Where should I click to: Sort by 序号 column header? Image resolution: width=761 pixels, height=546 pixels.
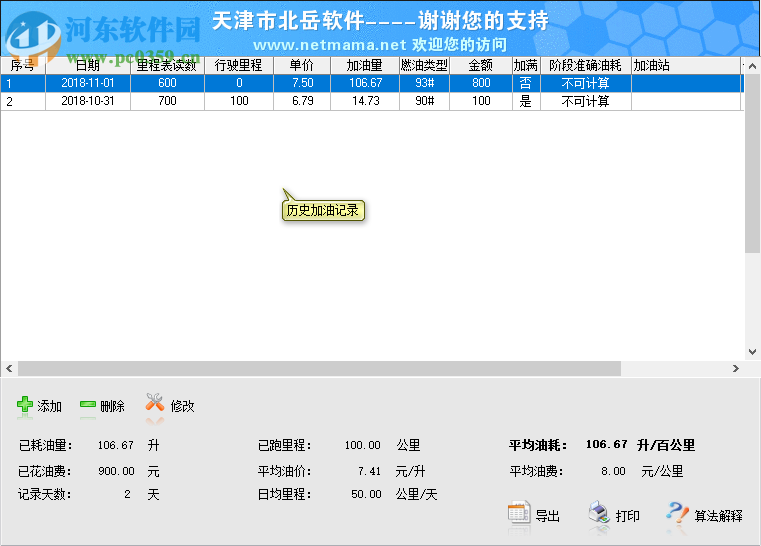[x=23, y=66]
